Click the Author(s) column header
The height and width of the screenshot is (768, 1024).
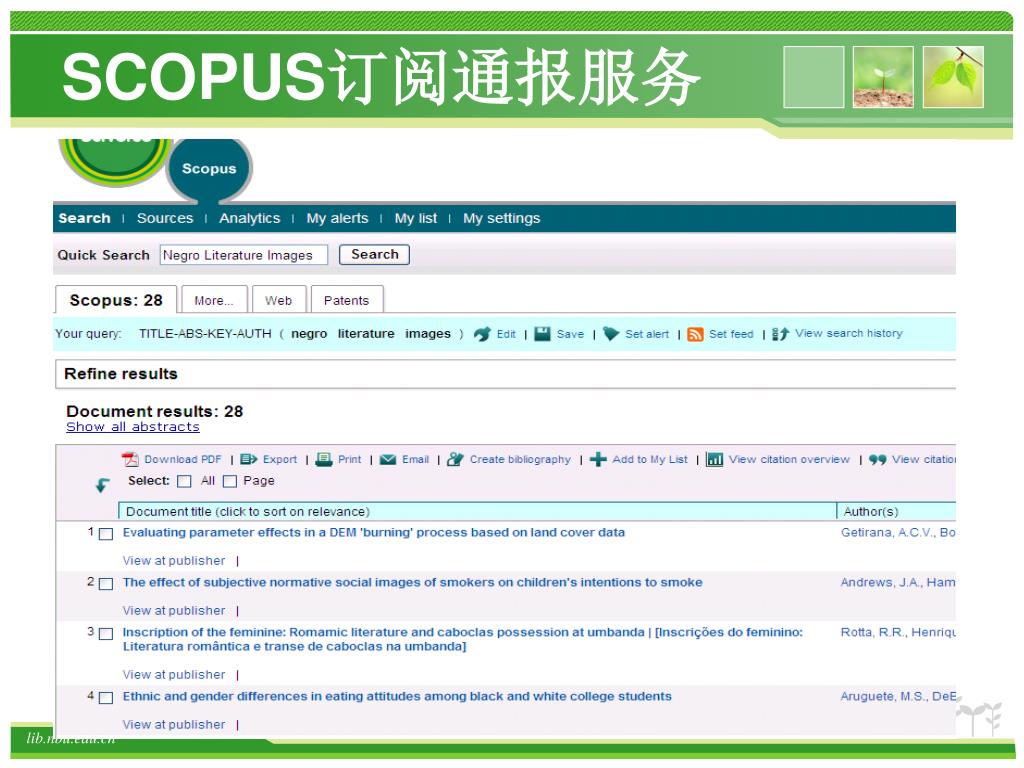pos(896,511)
